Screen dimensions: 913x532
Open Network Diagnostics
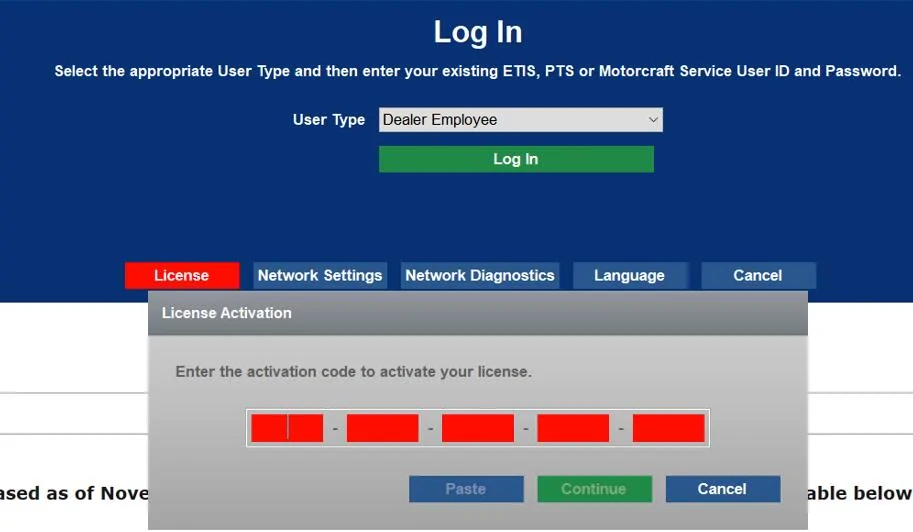pos(480,275)
